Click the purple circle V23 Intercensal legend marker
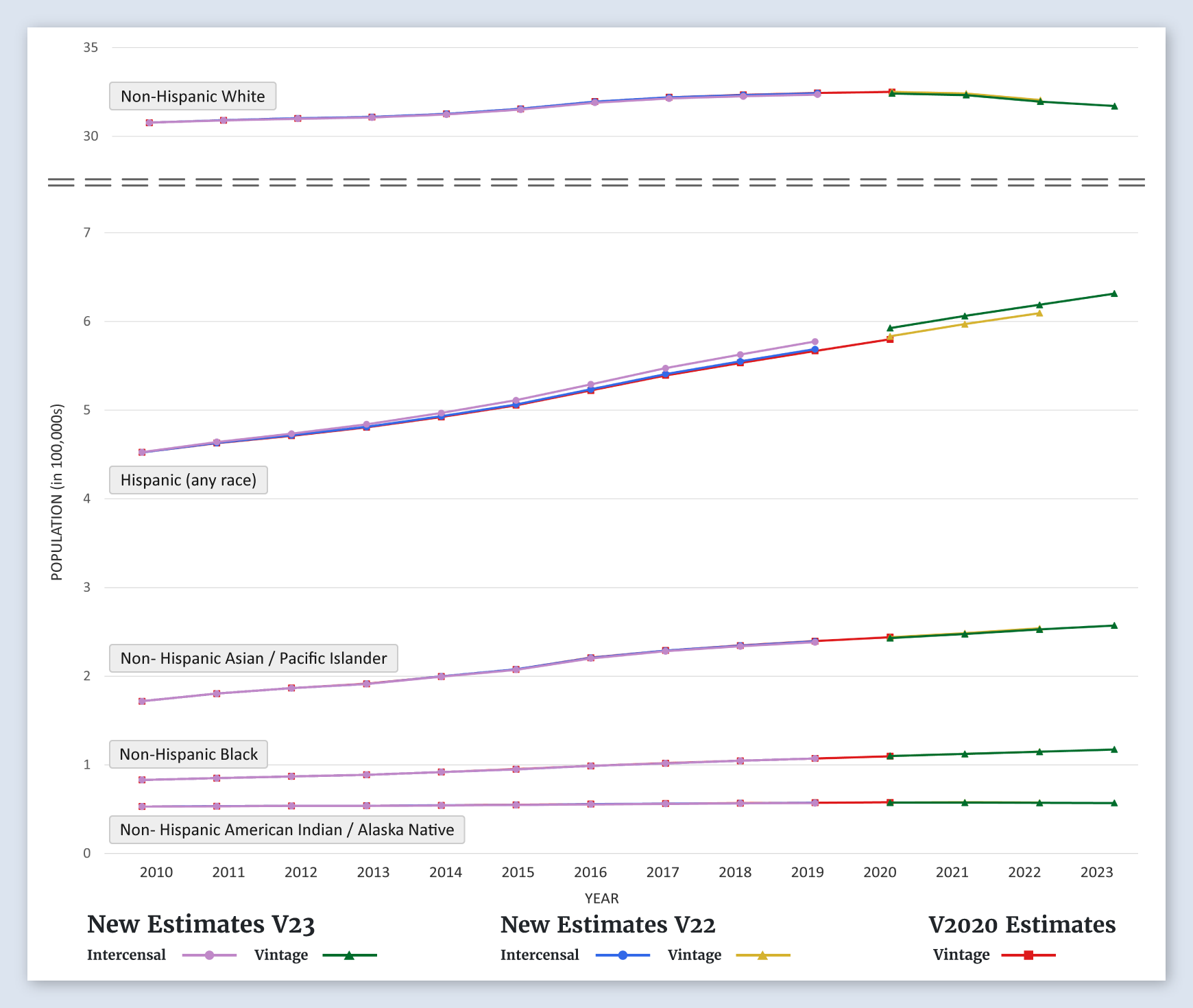This screenshot has width=1193, height=1008. click(x=209, y=955)
